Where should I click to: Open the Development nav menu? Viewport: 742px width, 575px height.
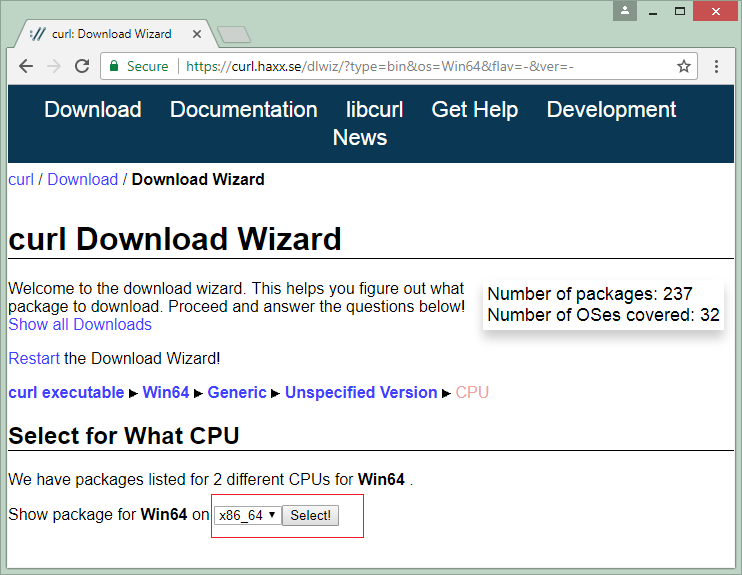point(611,109)
